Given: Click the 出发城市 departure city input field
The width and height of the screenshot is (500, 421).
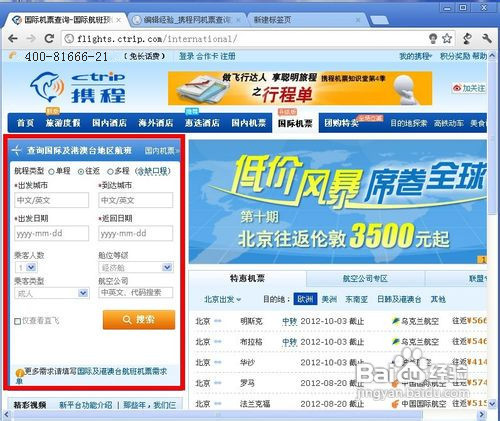Looking at the screenshot, I should 52,200.
